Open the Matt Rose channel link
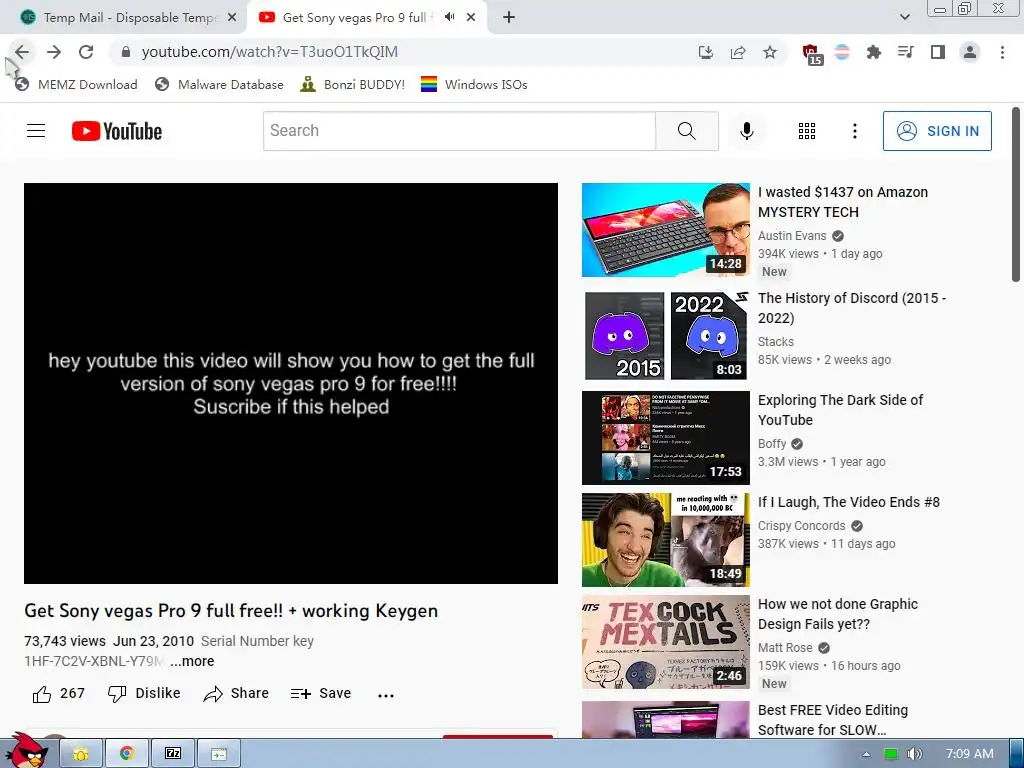Viewport: 1024px width, 768px height. point(785,648)
